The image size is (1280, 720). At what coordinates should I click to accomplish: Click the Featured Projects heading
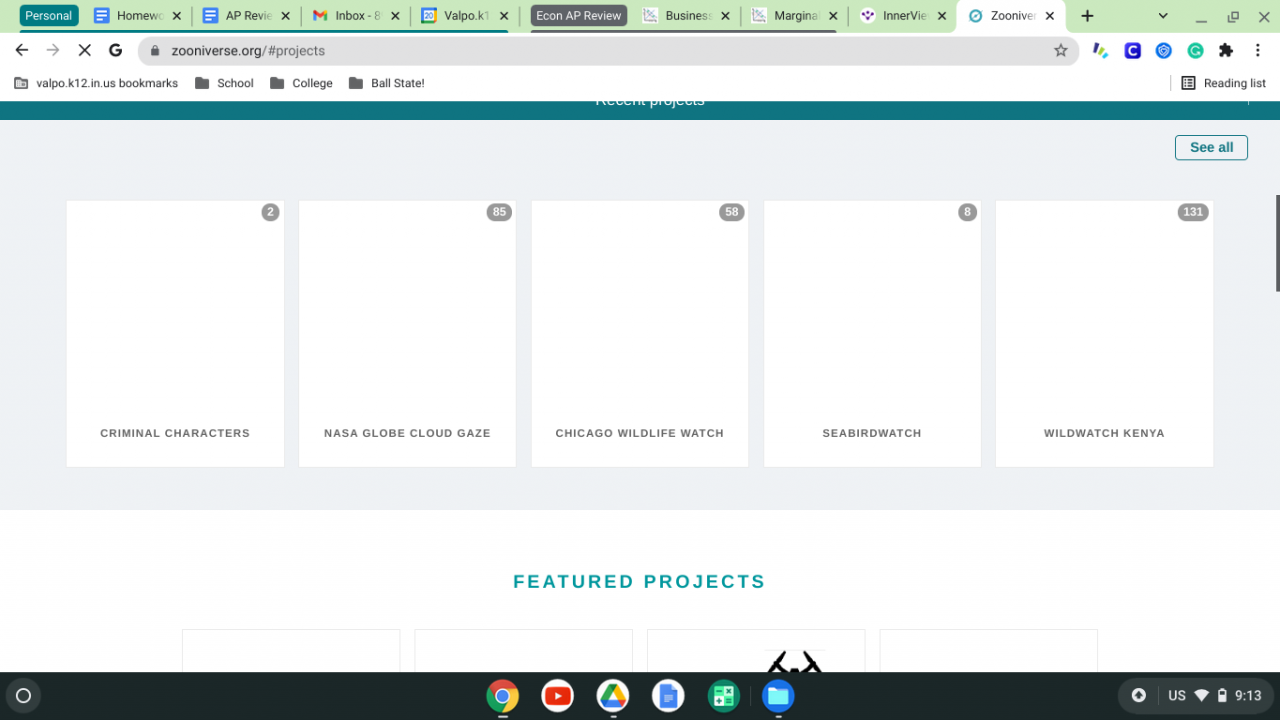pyautogui.click(x=639, y=582)
